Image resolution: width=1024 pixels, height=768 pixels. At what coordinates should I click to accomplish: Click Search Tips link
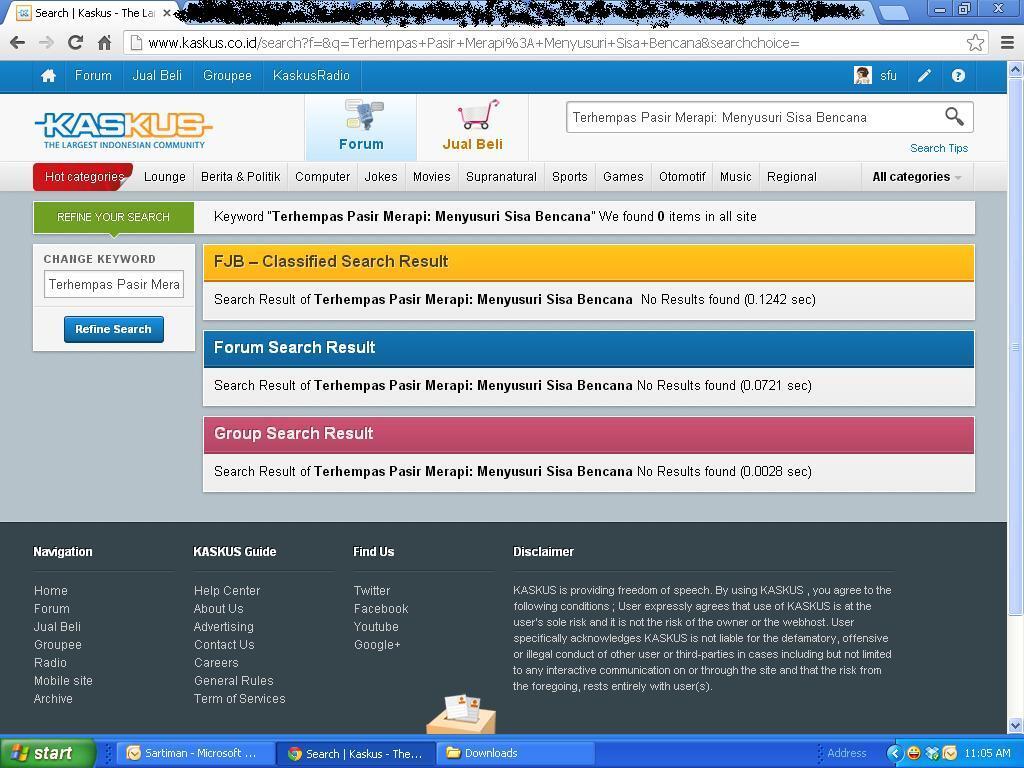click(x=938, y=148)
